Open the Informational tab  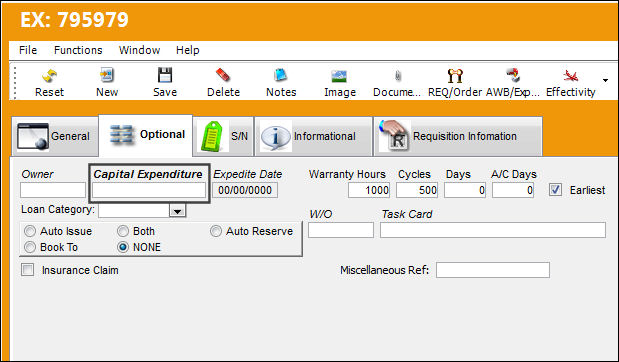click(314, 137)
